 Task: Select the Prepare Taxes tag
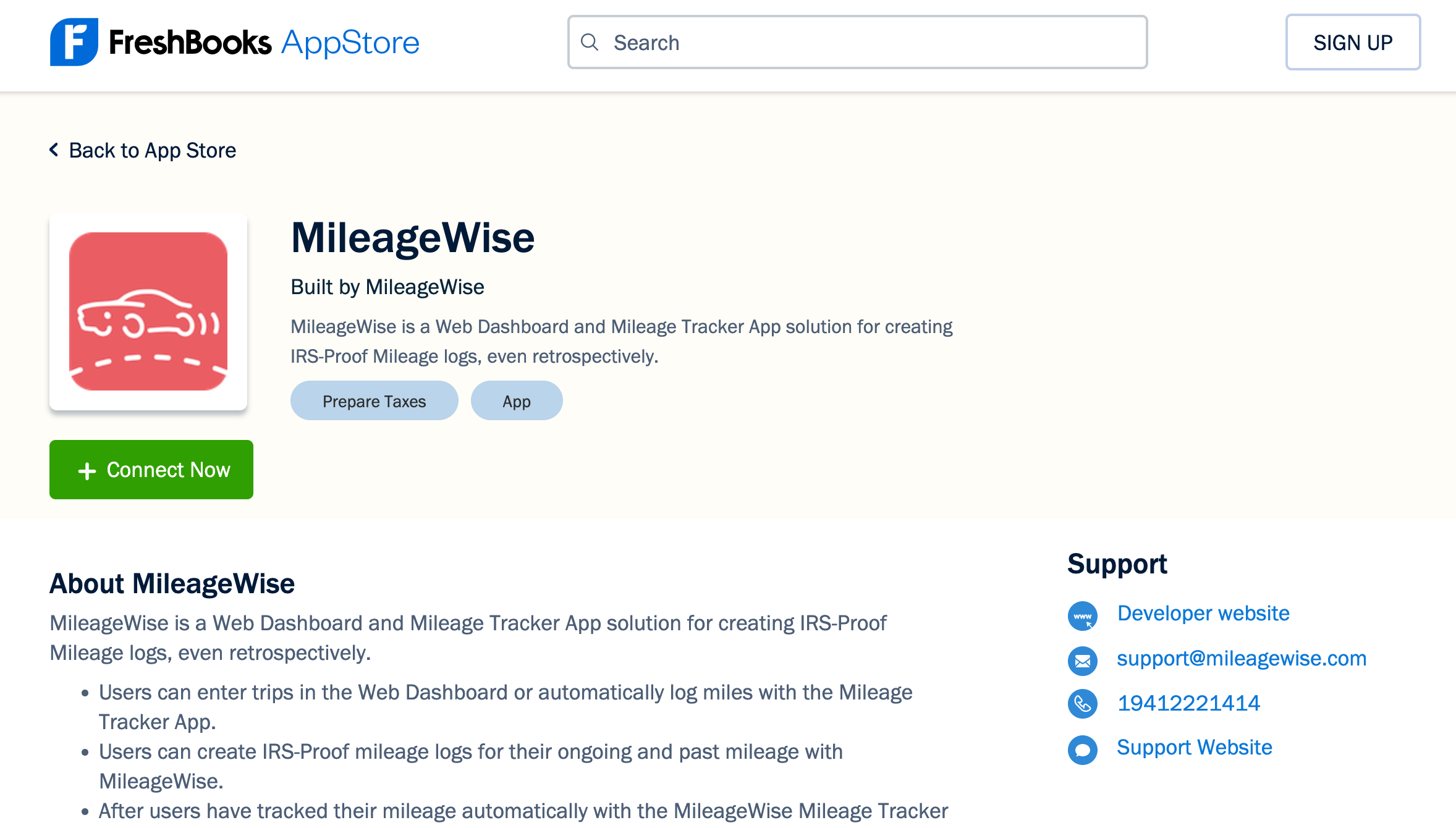[375, 400]
